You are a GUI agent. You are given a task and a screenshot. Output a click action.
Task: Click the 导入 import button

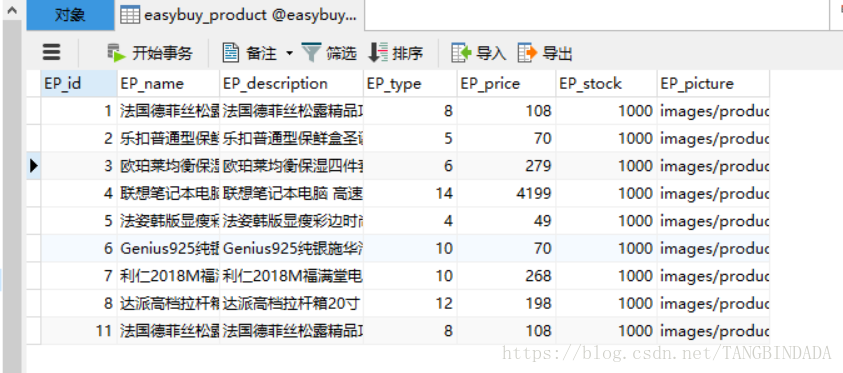click(479, 53)
